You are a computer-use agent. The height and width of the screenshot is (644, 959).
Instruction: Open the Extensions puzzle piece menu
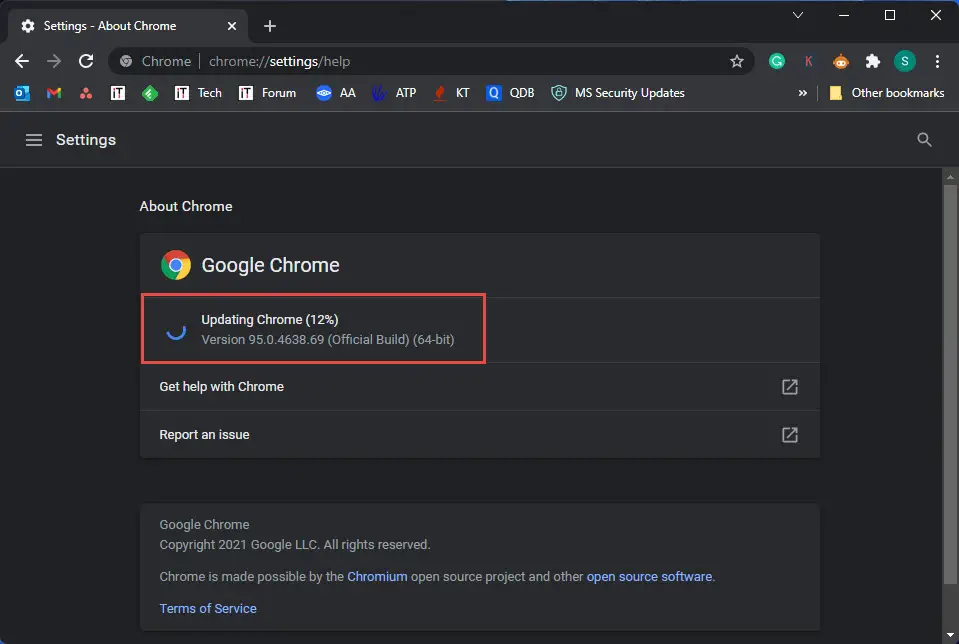(873, 61)
